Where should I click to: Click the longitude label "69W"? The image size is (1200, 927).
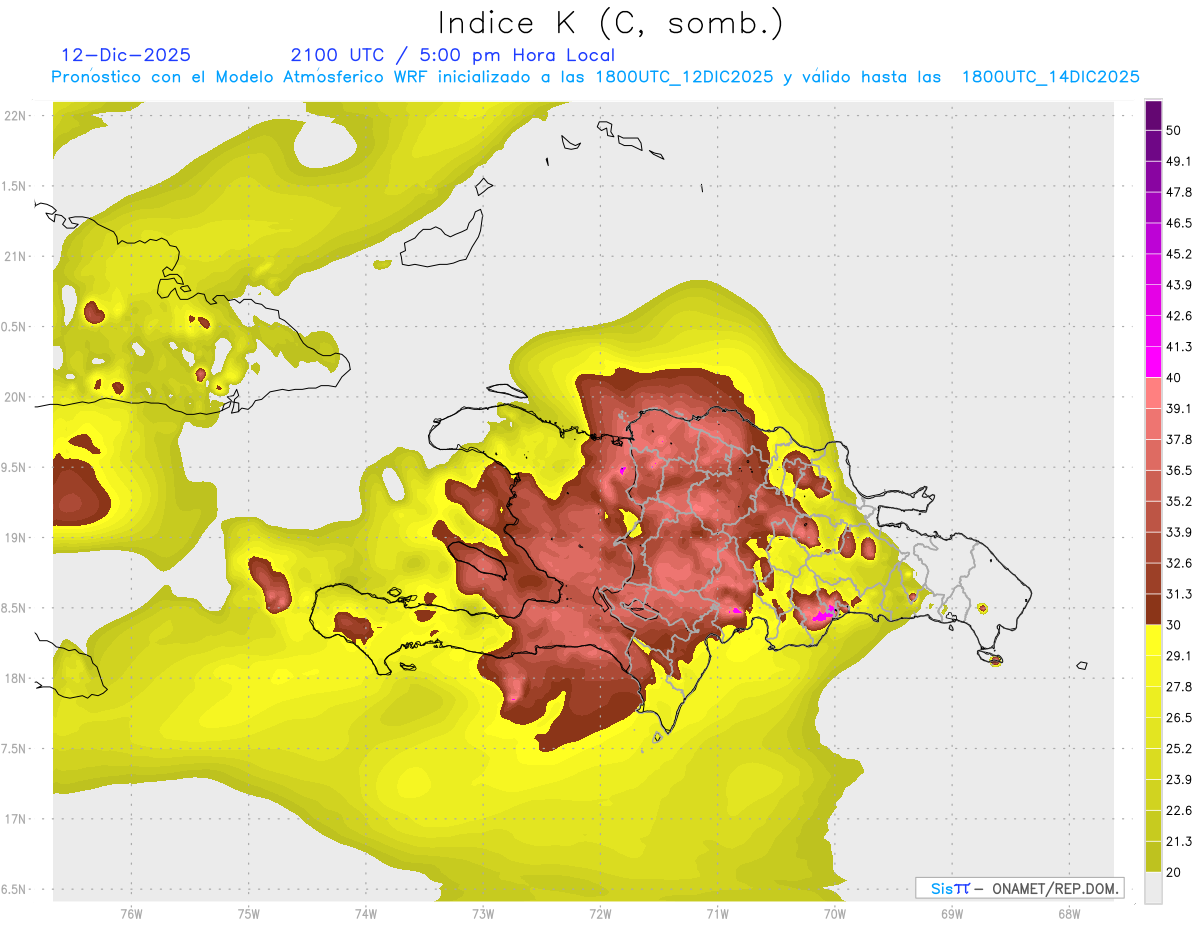click(952, 914)
